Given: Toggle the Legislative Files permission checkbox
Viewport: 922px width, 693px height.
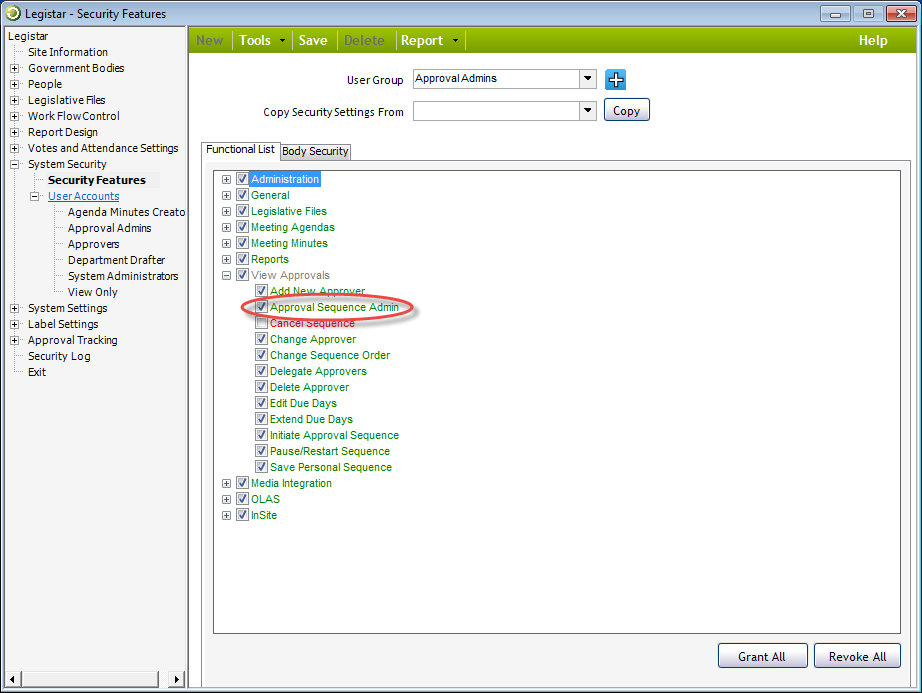Looking at the screenshot, I should (242, 210).
